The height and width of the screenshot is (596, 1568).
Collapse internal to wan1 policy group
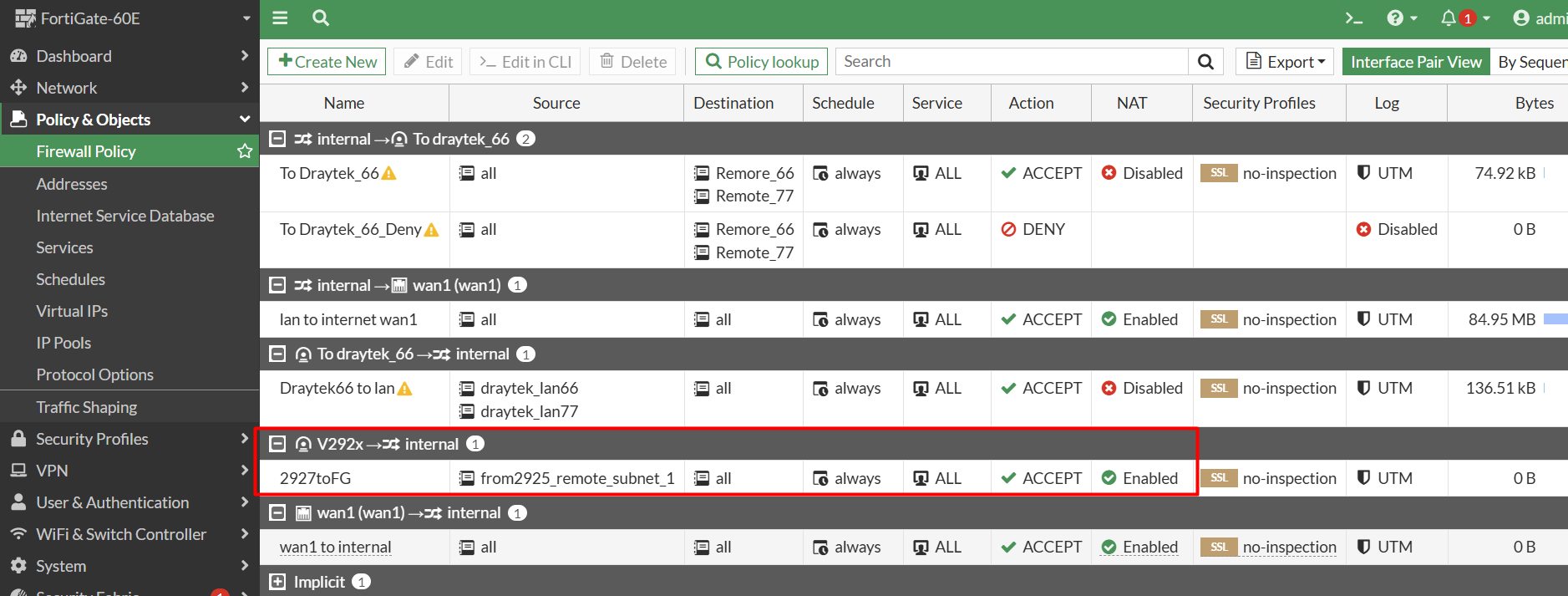pos(277,285)
